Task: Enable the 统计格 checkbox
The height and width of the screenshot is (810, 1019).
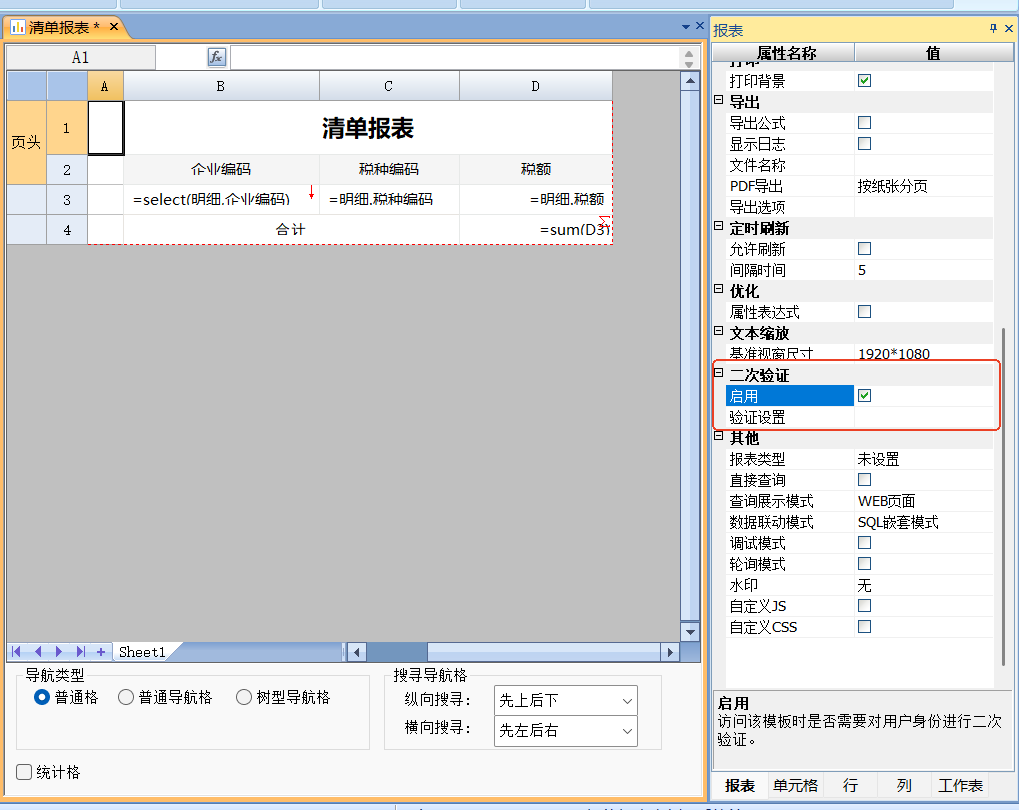Action: (24, 772)
